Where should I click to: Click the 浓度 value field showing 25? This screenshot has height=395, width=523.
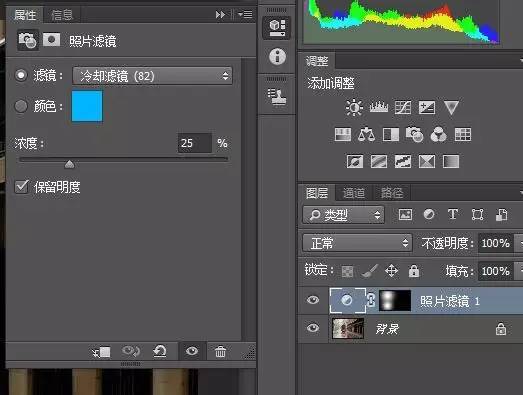pyautogui.click(x=194, y=143)
